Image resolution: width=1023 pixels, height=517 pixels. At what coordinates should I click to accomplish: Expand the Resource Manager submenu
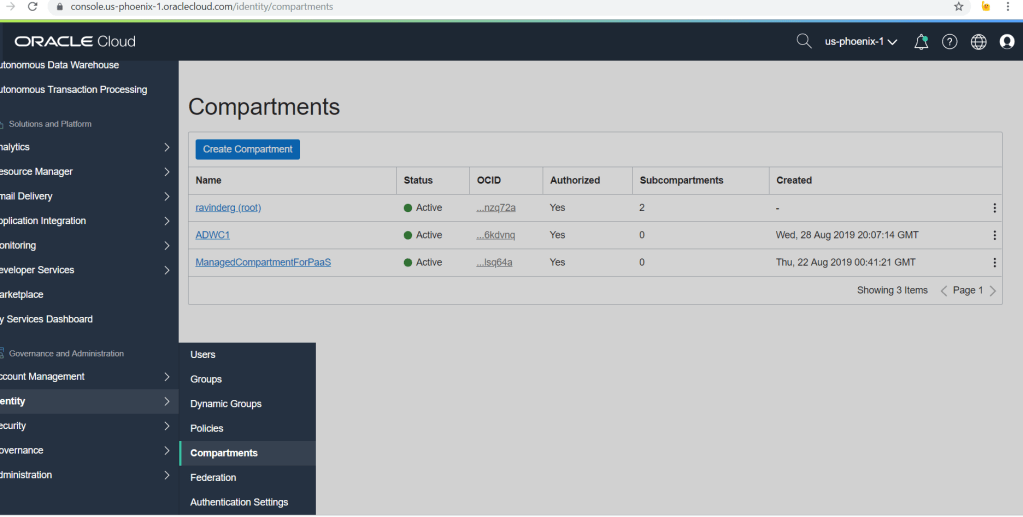pyautogui.click(x=166, y=172)
